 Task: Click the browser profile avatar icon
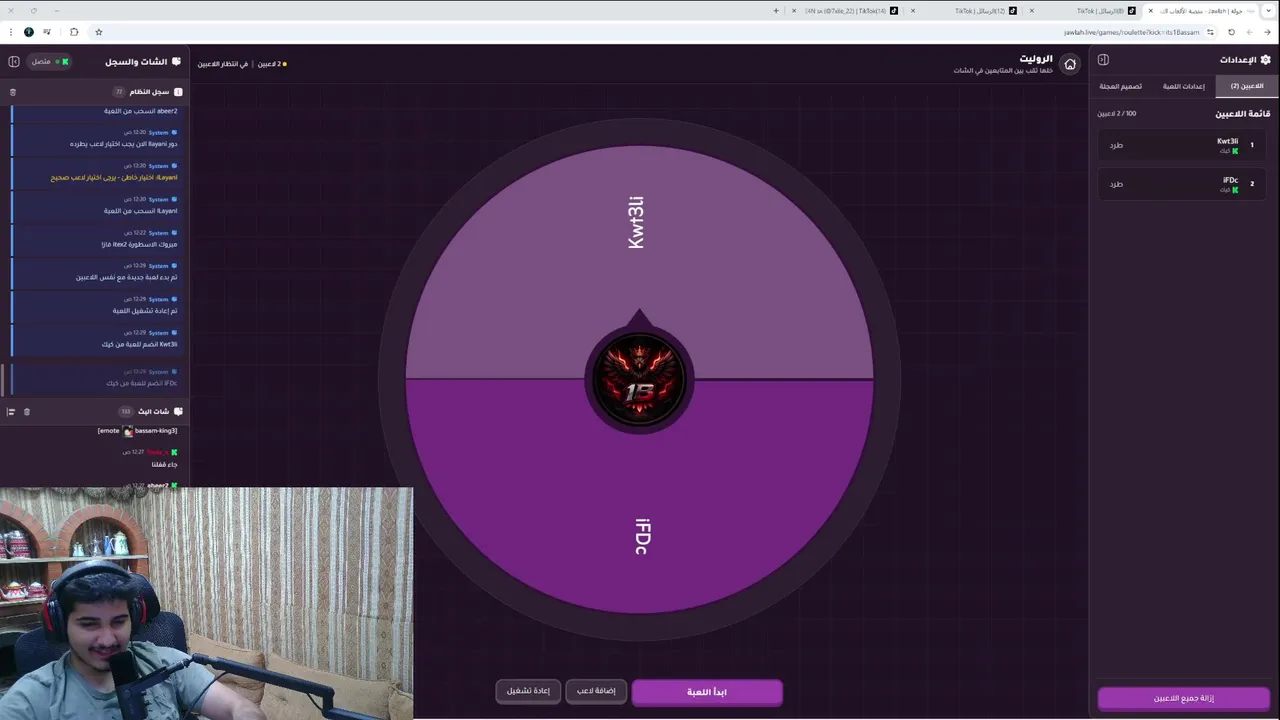[x=28, y=32]
